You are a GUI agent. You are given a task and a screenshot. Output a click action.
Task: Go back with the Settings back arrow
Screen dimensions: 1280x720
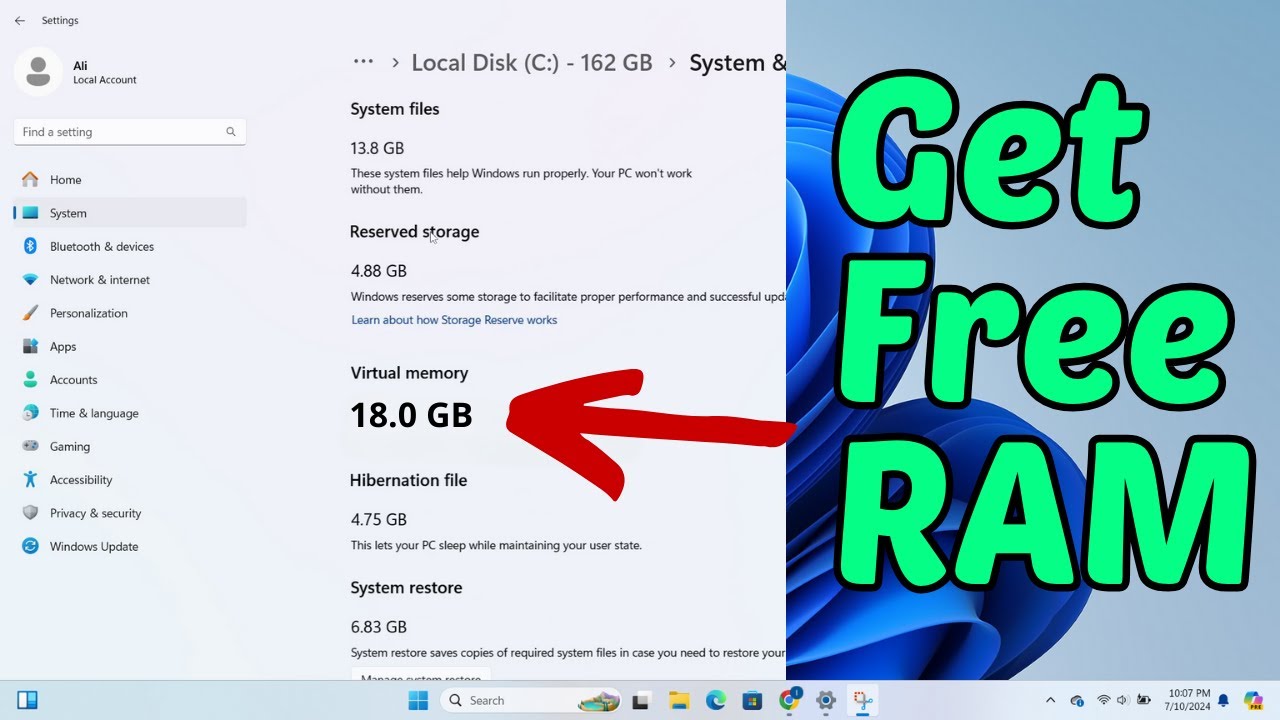[x=20, y=20]
